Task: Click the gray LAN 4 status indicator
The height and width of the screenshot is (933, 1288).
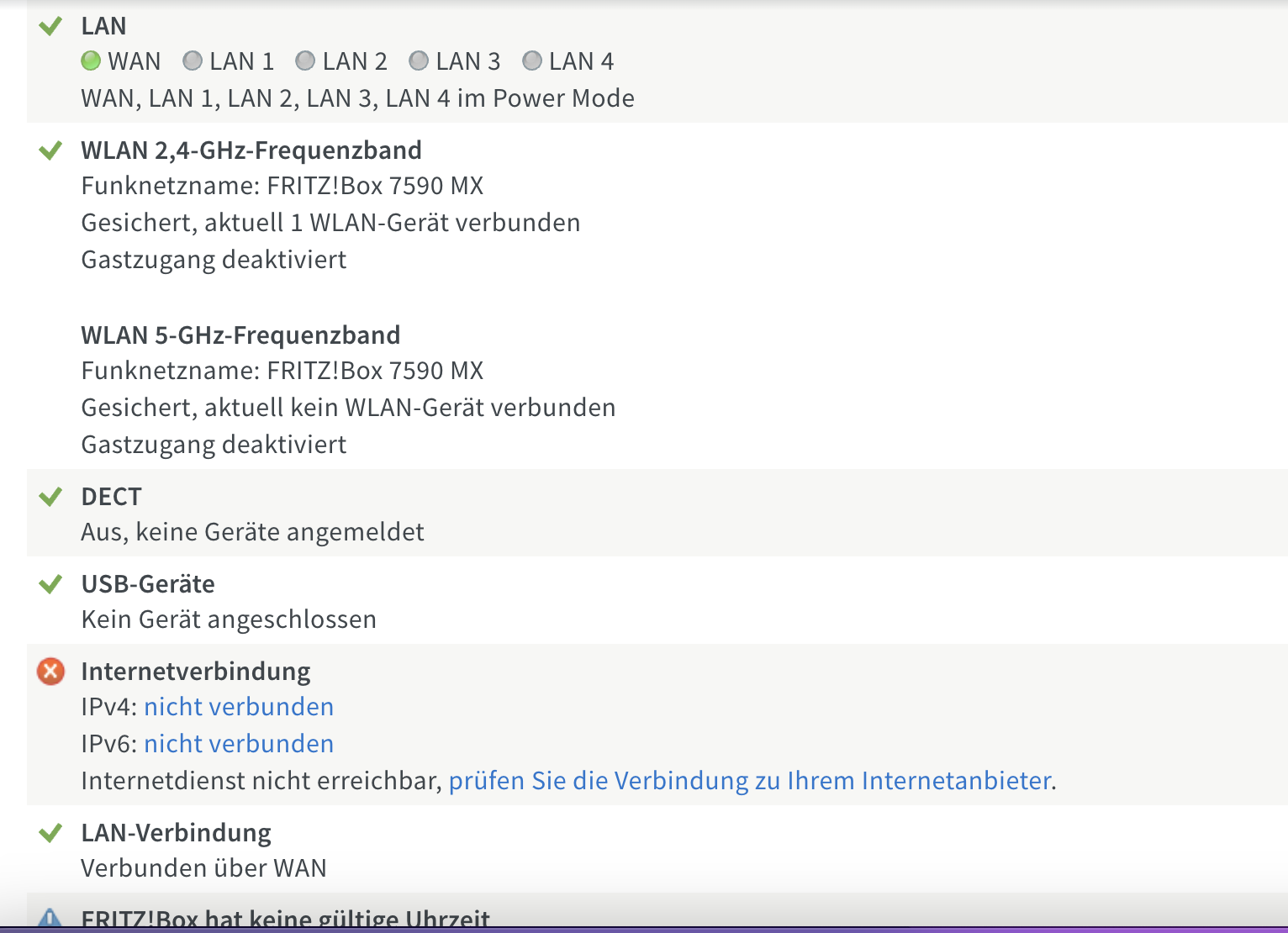Action: pos(532,61)
